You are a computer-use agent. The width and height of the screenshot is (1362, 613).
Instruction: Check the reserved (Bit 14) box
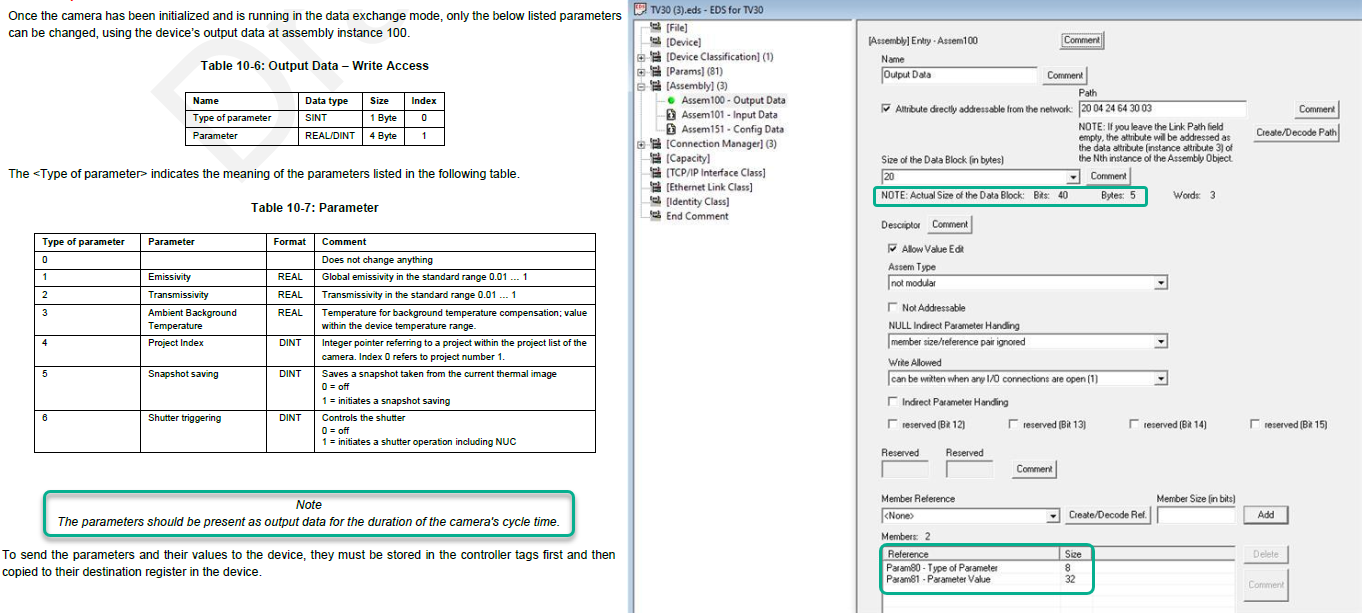click(x=1134, y=425)
